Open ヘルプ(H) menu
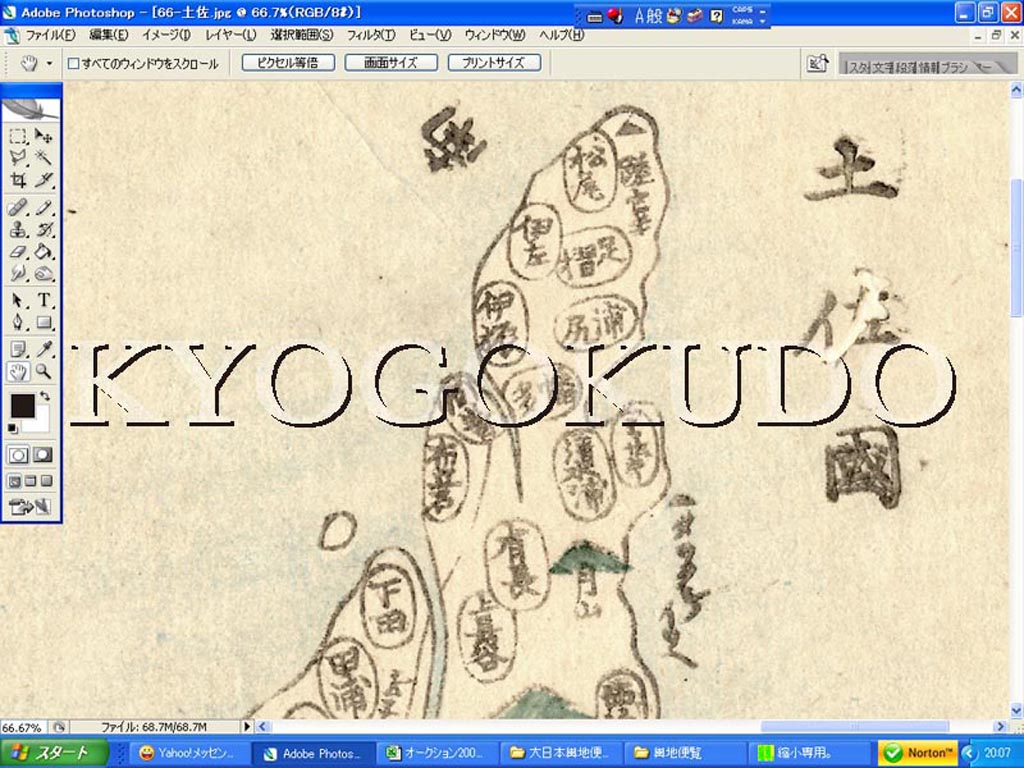This screenshot has height=768, width=1024. click(561, 35)
